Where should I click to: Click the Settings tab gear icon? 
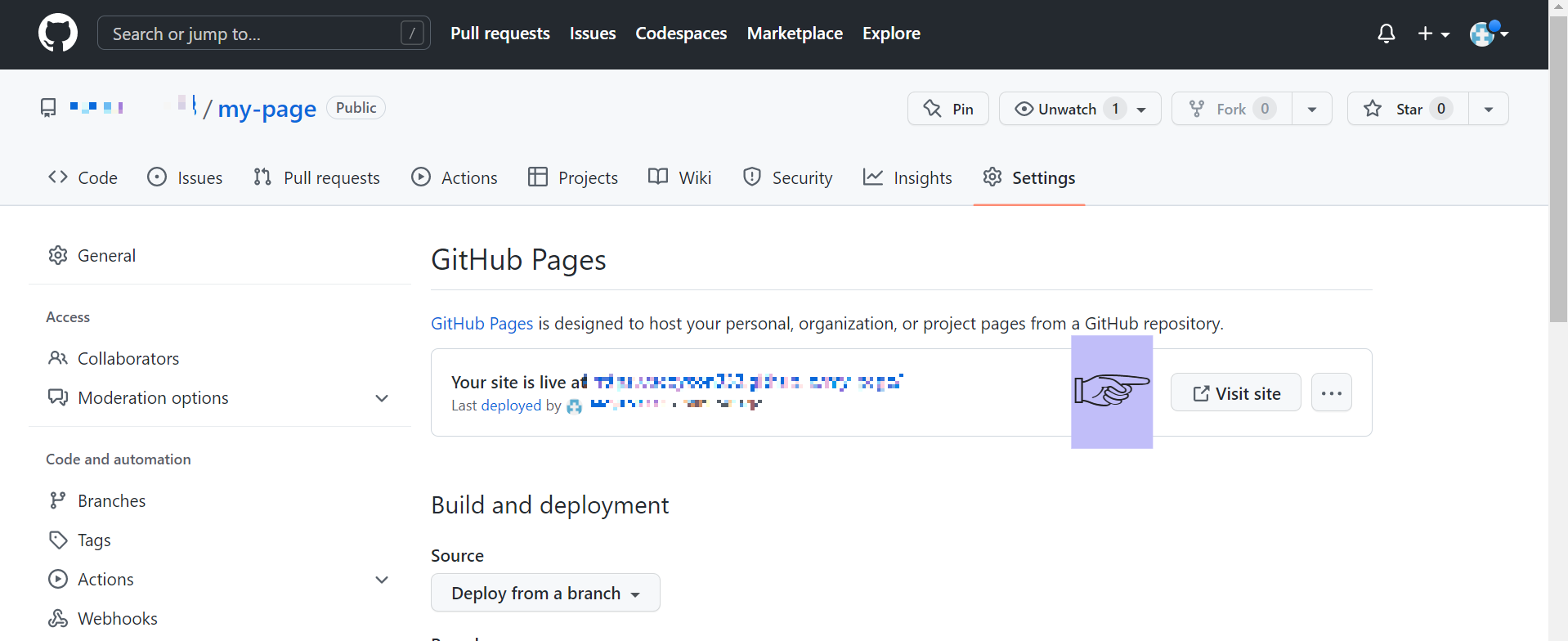(x=992, y=177)
